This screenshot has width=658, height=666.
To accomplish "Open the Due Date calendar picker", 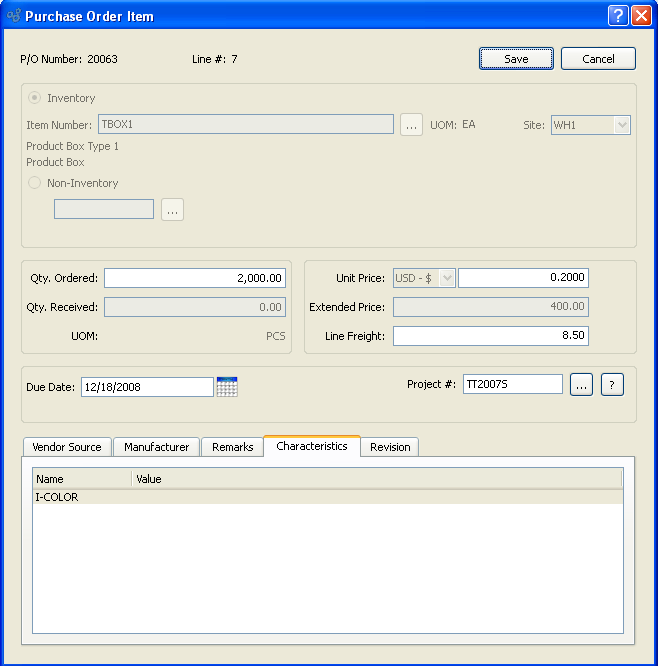I will pyautogui.click(x=227, y=387).
